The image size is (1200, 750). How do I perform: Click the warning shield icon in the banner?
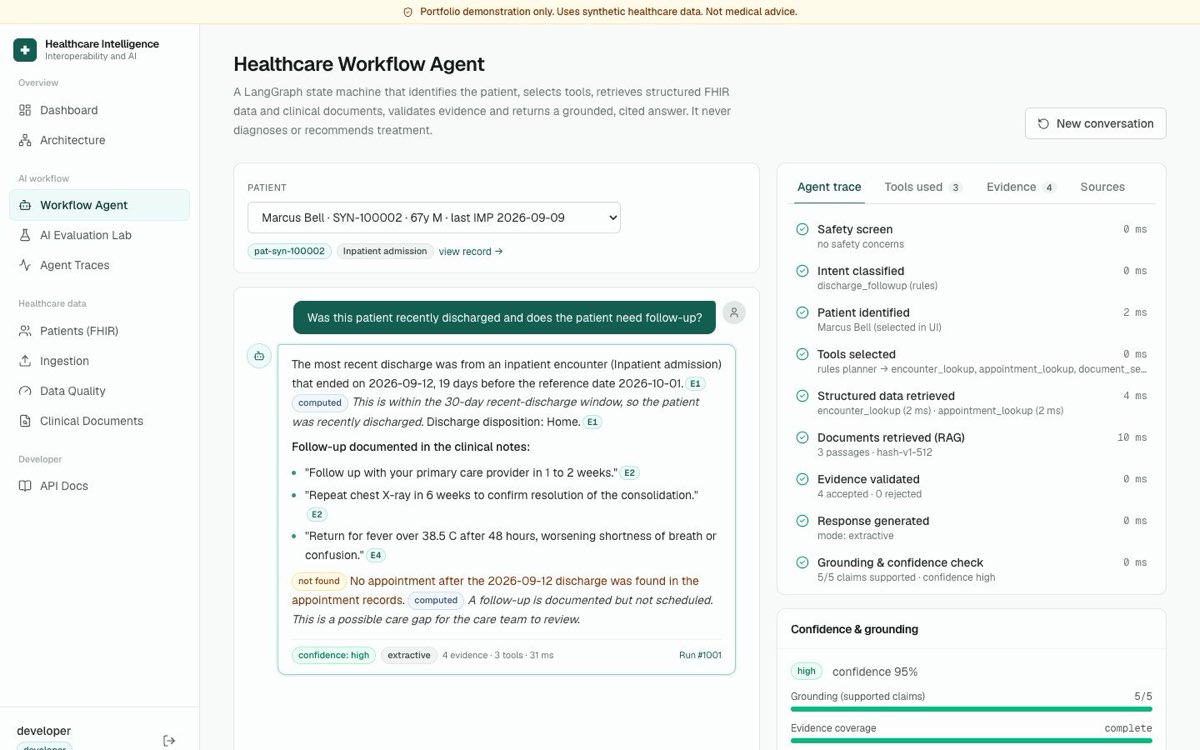(x=408, y=12)
